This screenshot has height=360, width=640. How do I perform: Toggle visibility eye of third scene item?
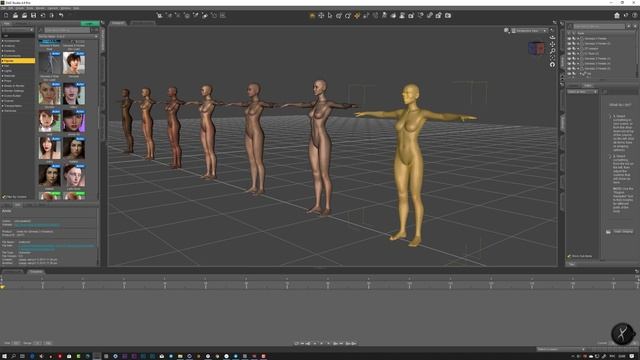tap(569, 49)
